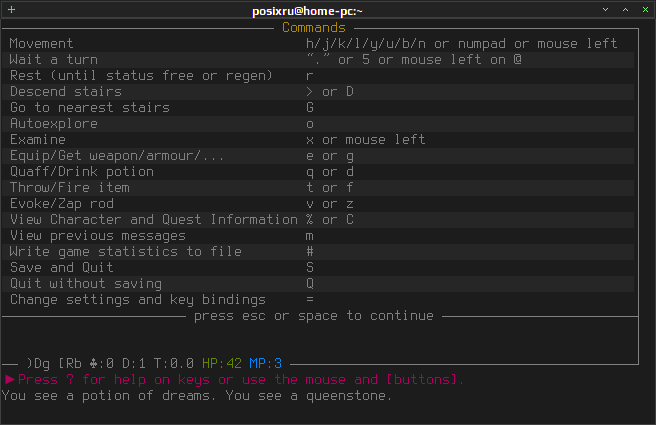This screenshot has height=425, width=656.
Task: Click the downward chevron in the title bar
Action: pyautogui.click(x=605, y=9)
